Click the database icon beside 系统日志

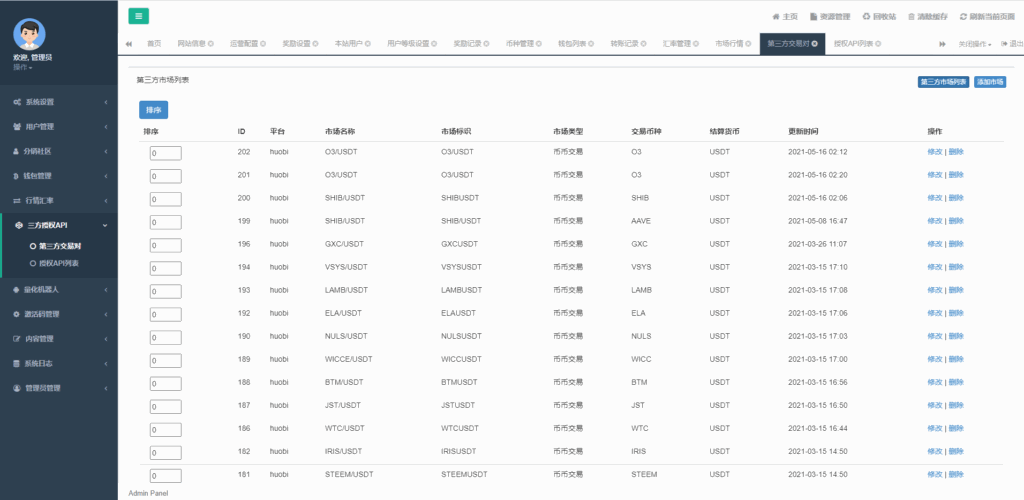click(x=17, y=364)
